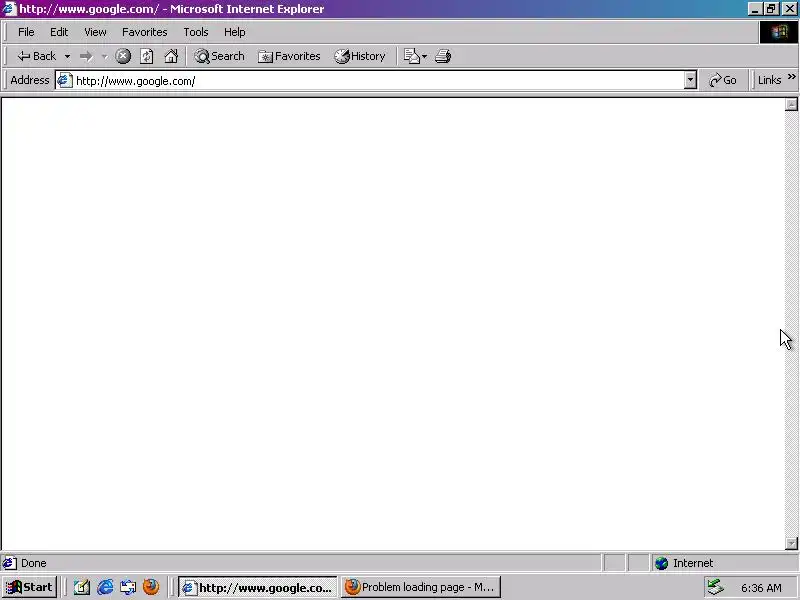The width and height of the screenshot is (800, 600).
Task: Show the History pane
Action: click(360, 56)
